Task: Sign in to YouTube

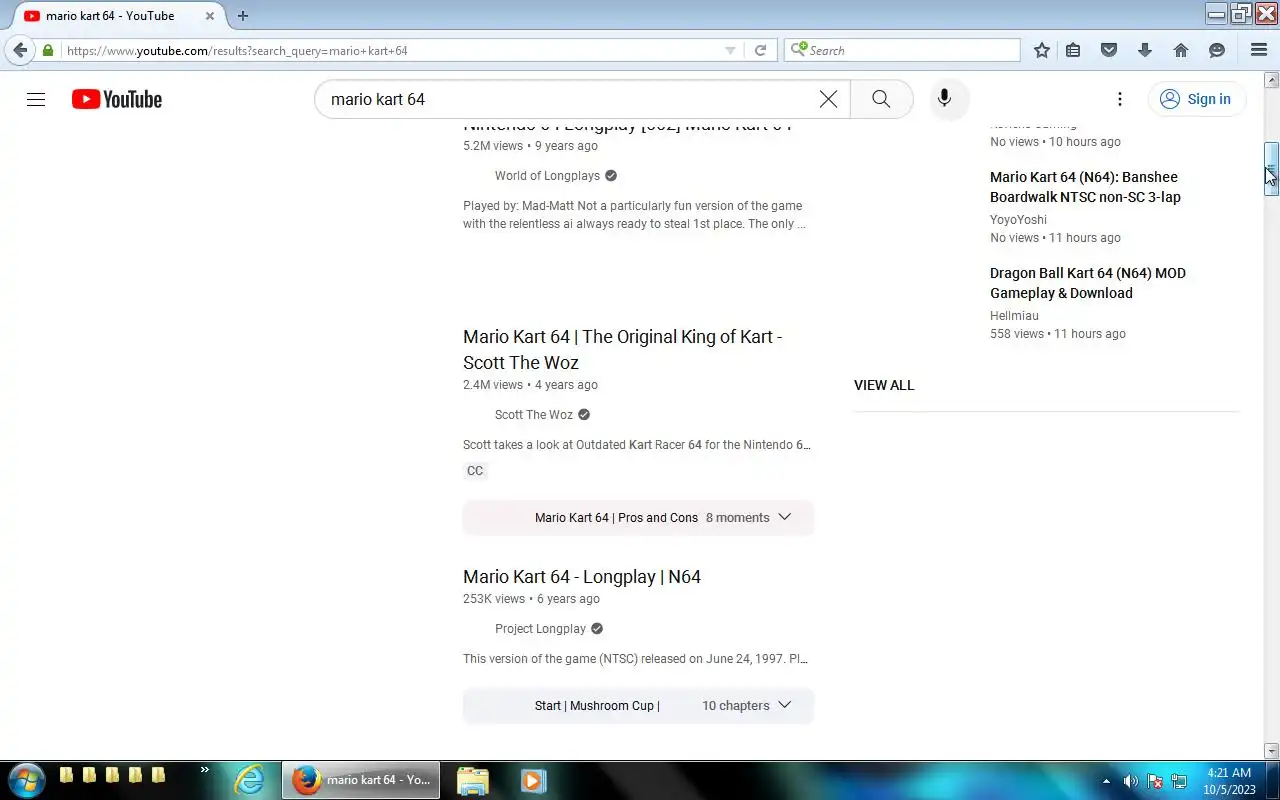Action: (1196, 99)
